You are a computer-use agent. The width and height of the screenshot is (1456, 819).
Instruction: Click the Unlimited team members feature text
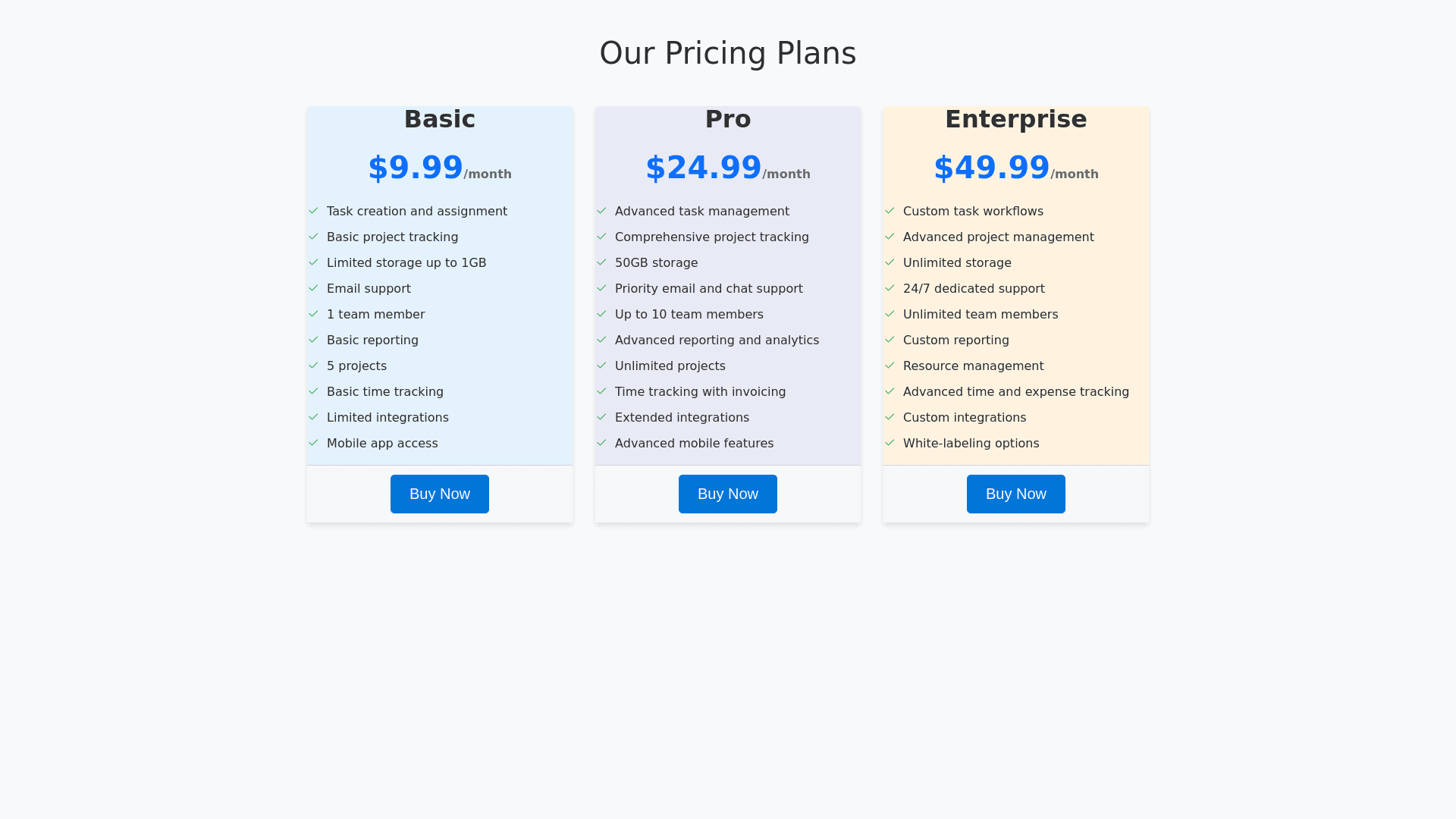tap(980, 314)
